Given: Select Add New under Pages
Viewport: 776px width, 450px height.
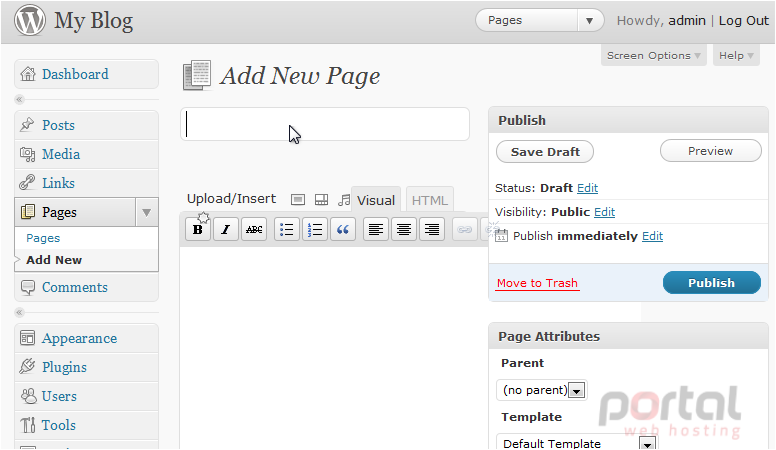Looking at the screenshot, I should (54, 260).
